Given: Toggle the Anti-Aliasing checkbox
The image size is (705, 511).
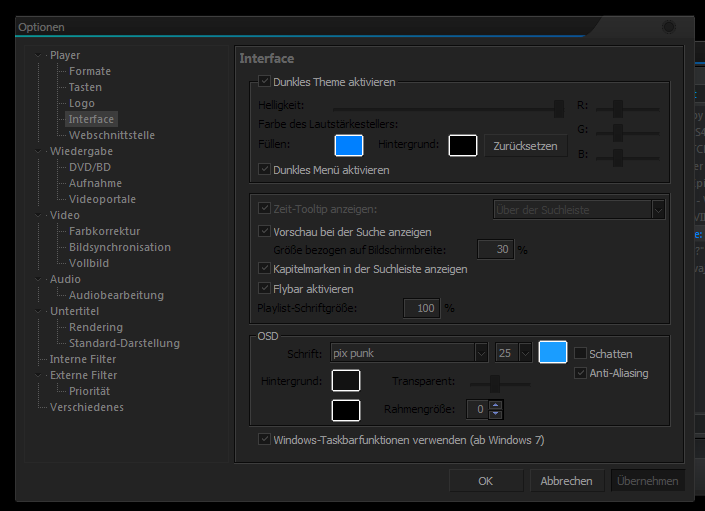Looking at the screenshot, I should coord(580,373).
